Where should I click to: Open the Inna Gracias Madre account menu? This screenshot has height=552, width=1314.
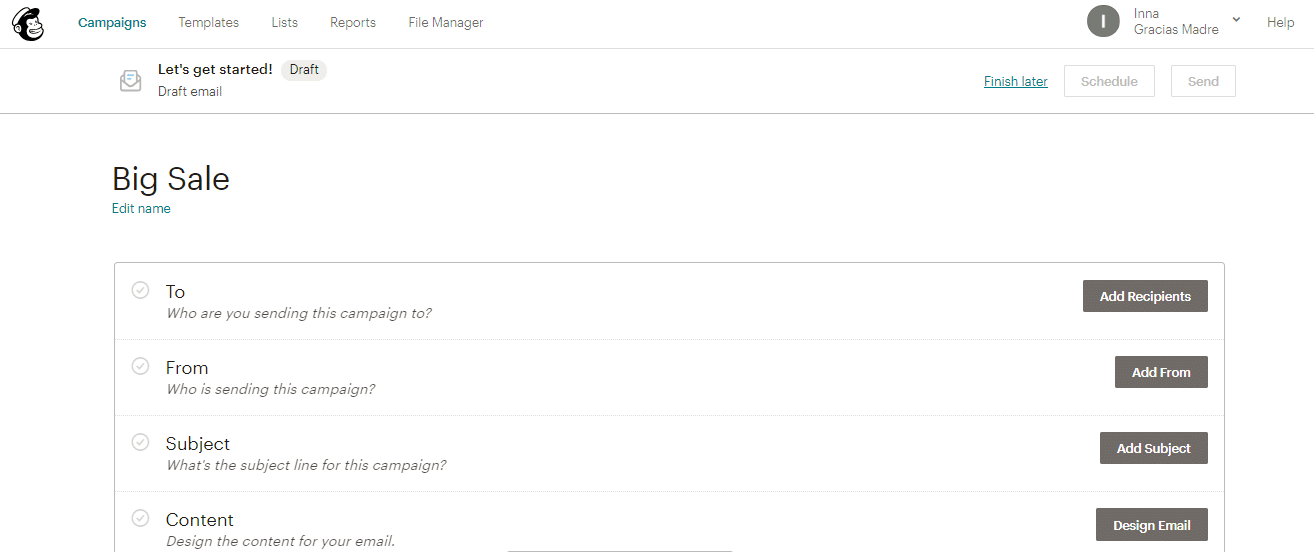[x=1176, y=22]
